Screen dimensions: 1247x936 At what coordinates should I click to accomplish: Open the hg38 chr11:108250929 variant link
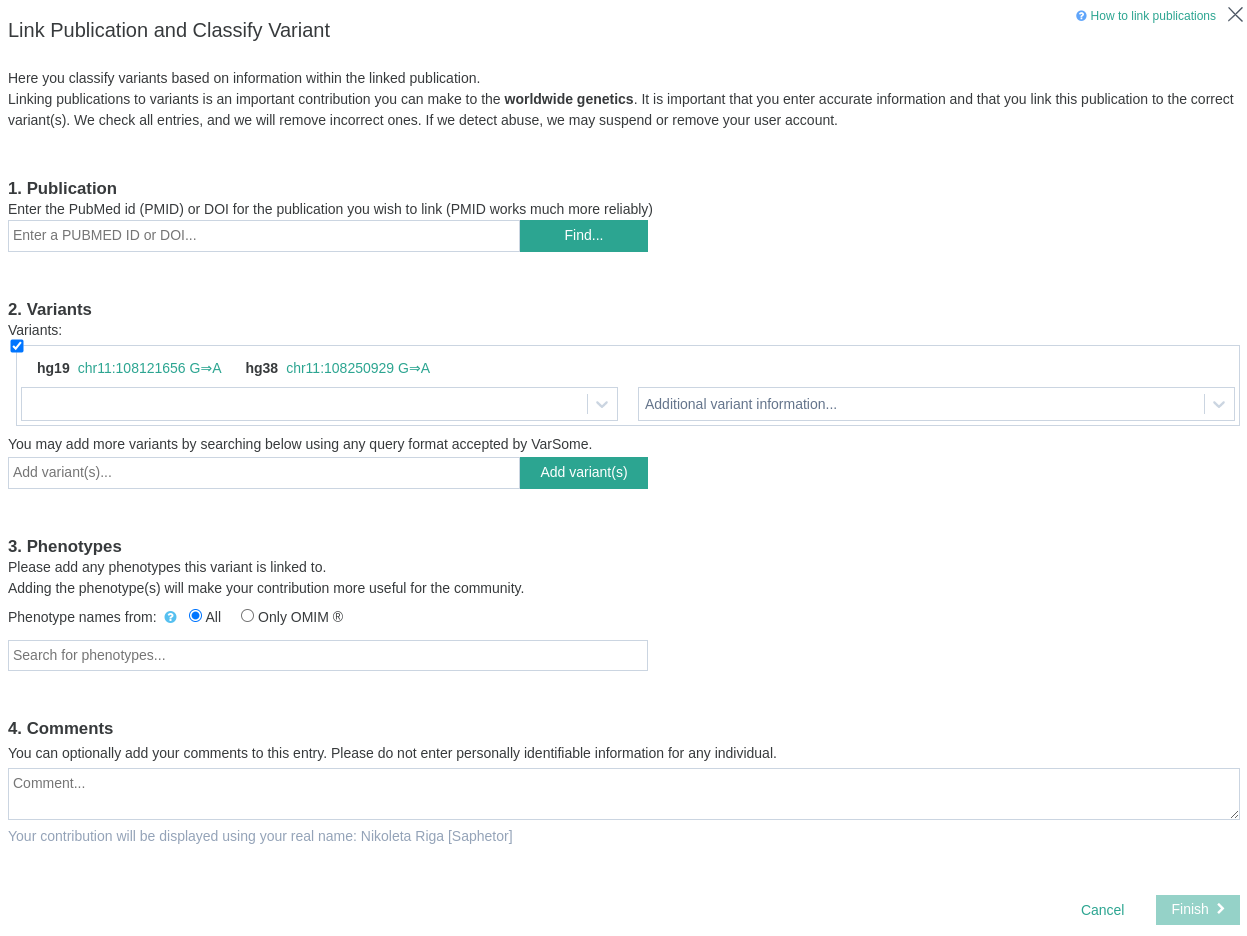tap(358, 368)
